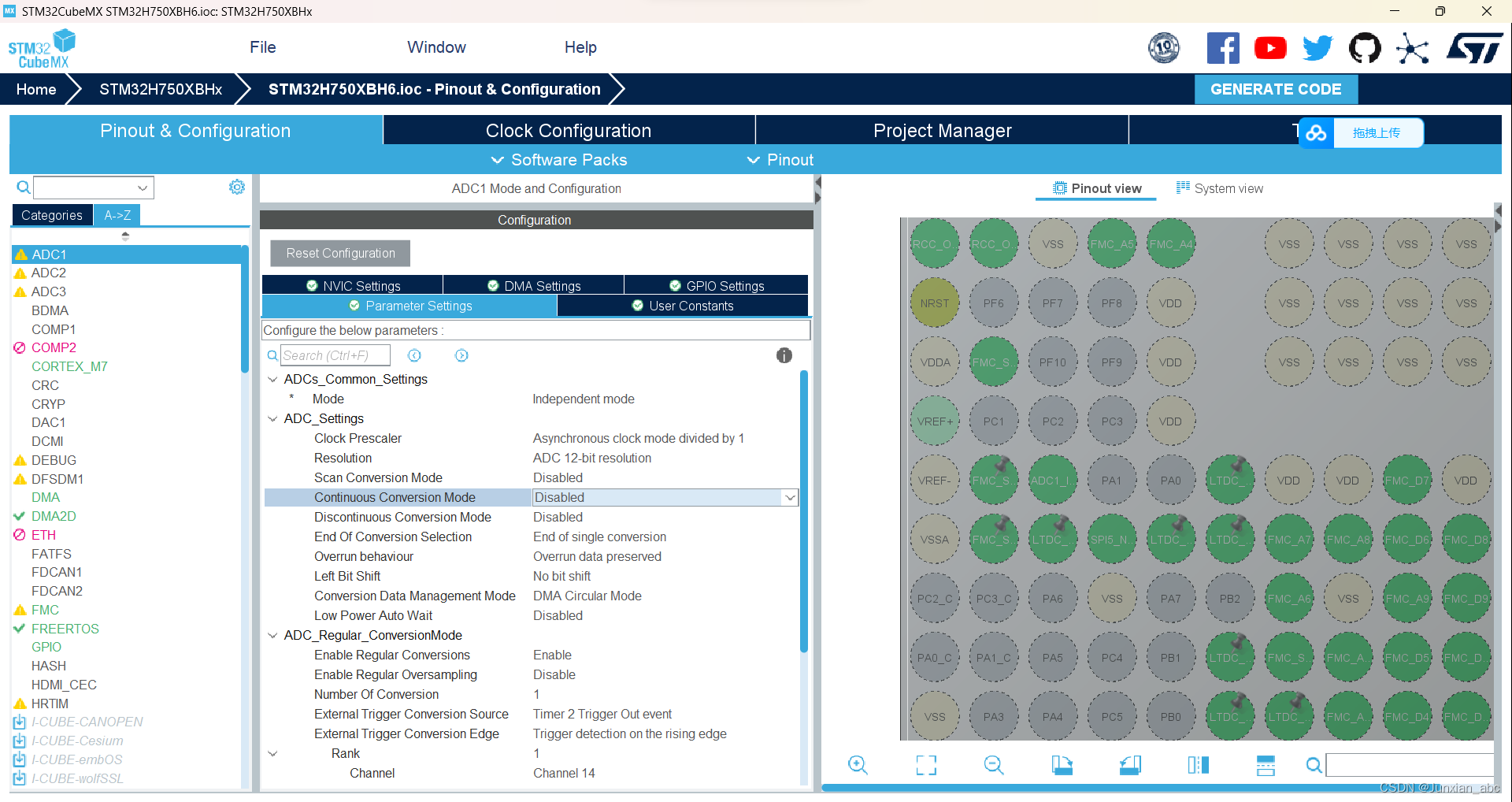Select DMA2D in the peripheral list
The image size is (1512, 802).
(54, 516)
